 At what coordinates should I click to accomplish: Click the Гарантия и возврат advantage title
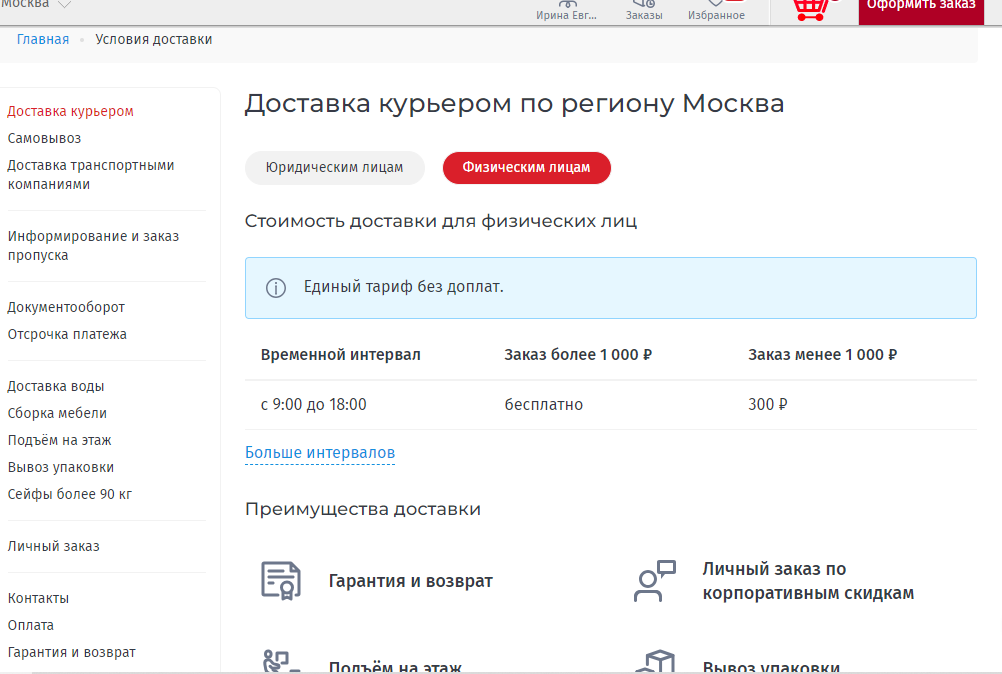point(410,581)
